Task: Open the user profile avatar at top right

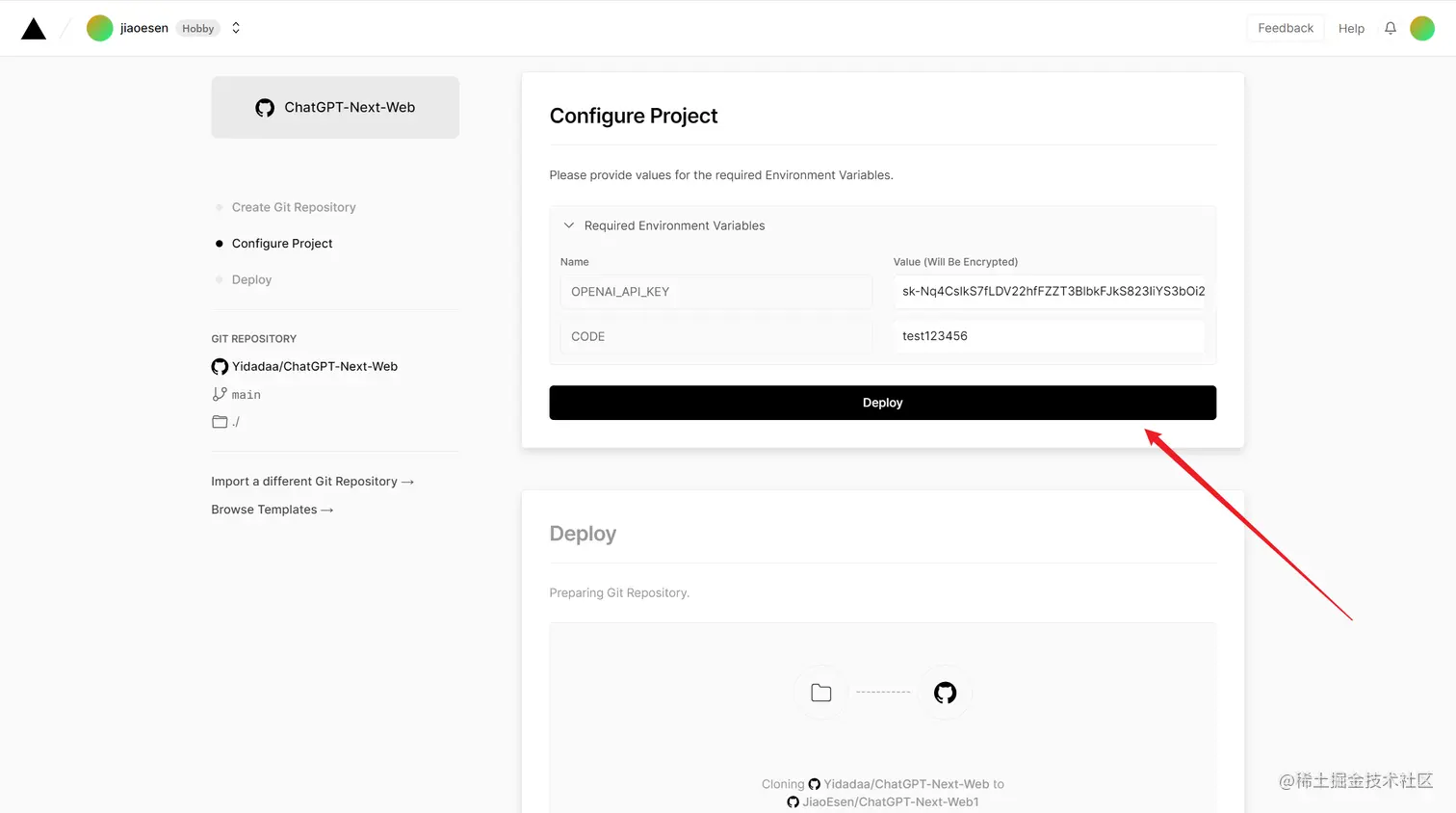Action: coord(1422,28)
